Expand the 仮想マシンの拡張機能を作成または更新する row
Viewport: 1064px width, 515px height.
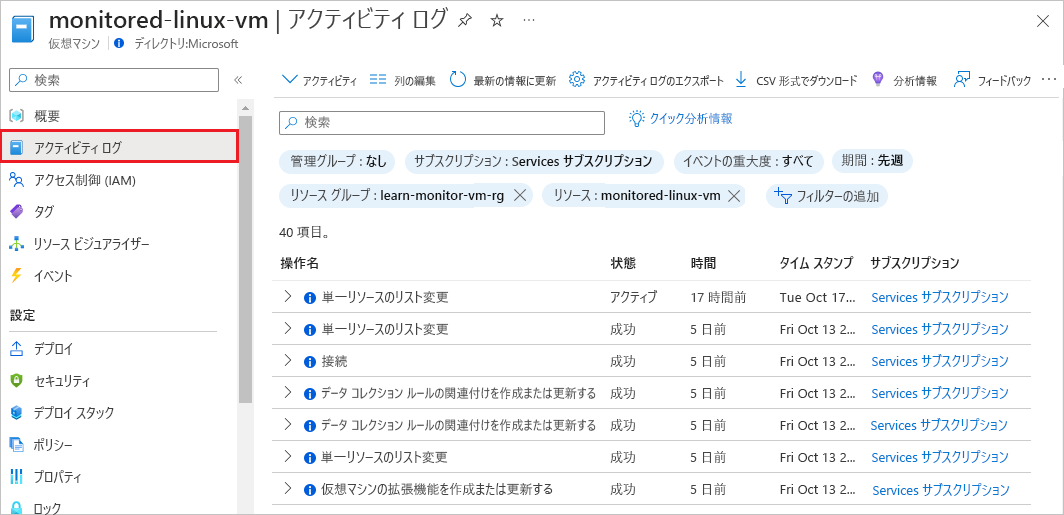(x=288, y=489)
